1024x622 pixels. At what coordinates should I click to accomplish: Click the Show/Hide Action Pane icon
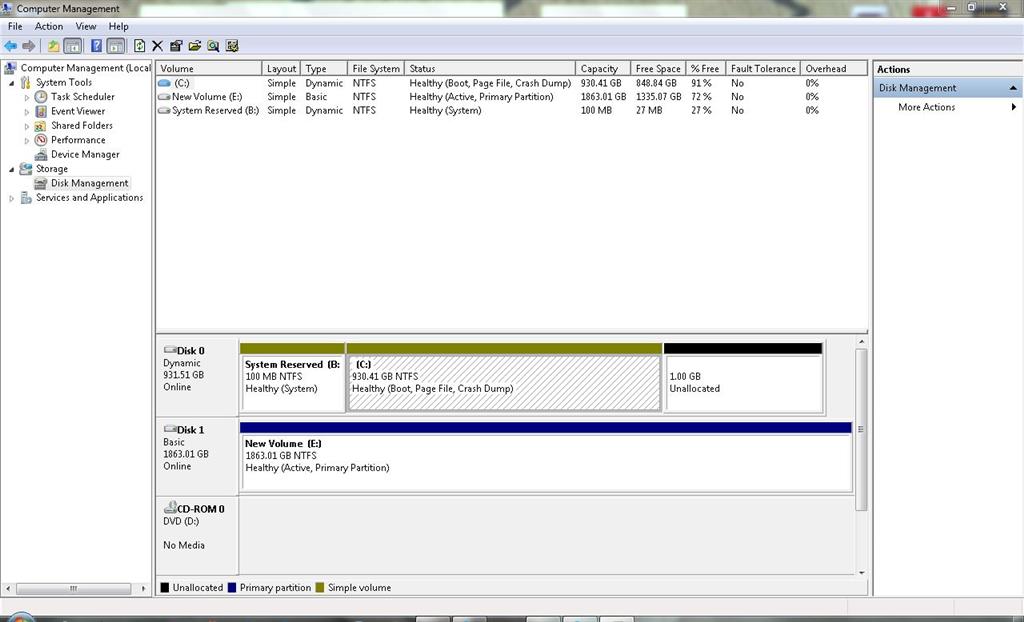(x=118, y=45)
